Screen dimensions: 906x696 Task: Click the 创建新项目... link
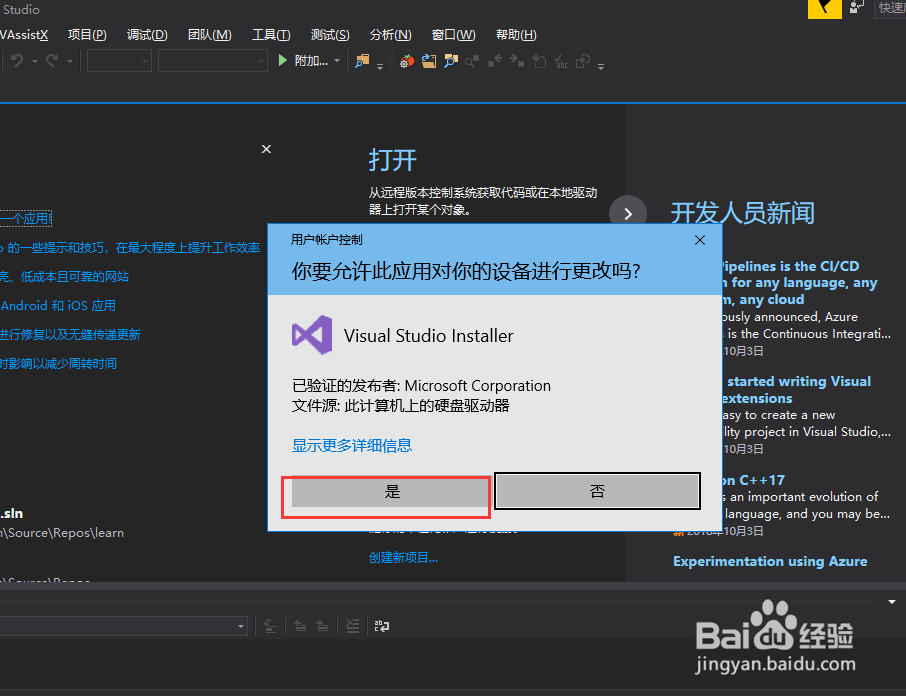[x=403, y=557]
